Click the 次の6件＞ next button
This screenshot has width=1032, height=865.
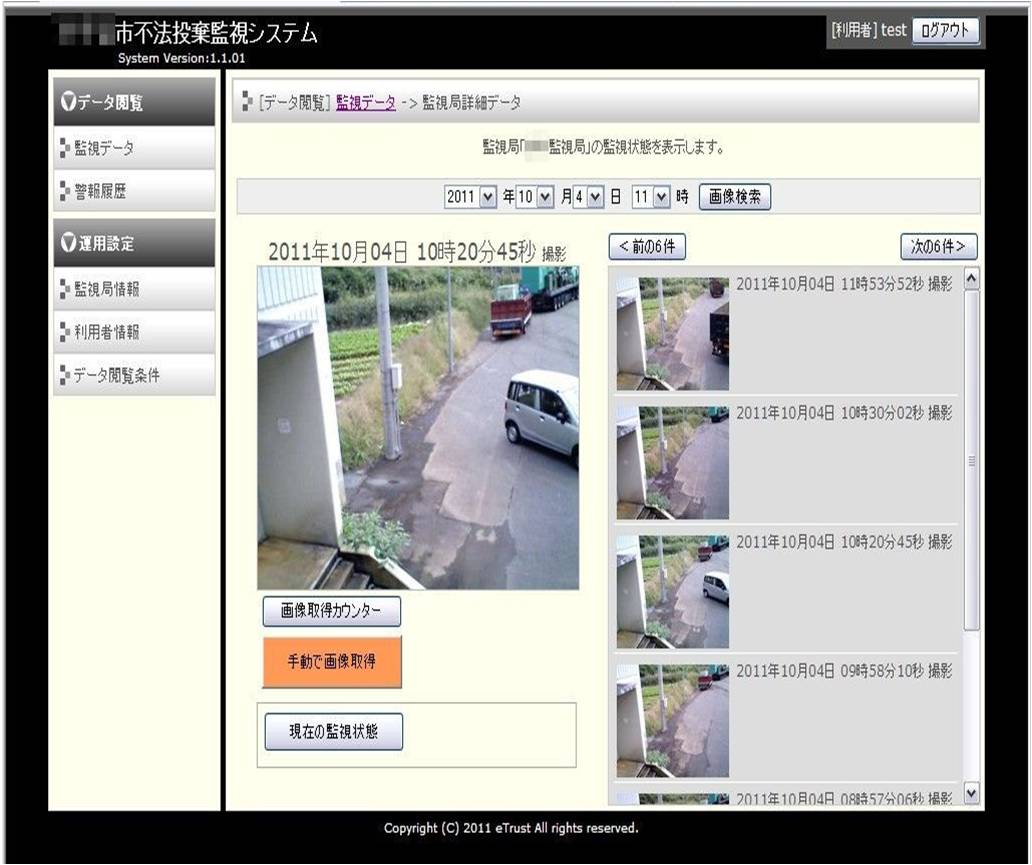tap(938, 247)
